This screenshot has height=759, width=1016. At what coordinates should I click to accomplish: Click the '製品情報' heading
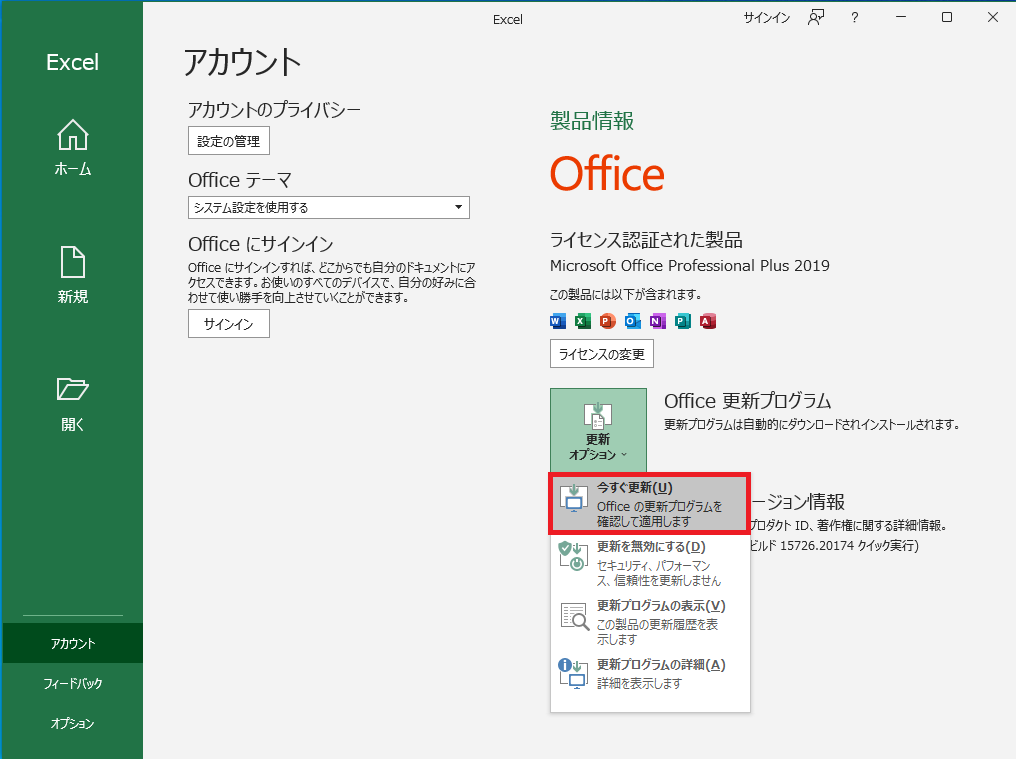point(592,121)
